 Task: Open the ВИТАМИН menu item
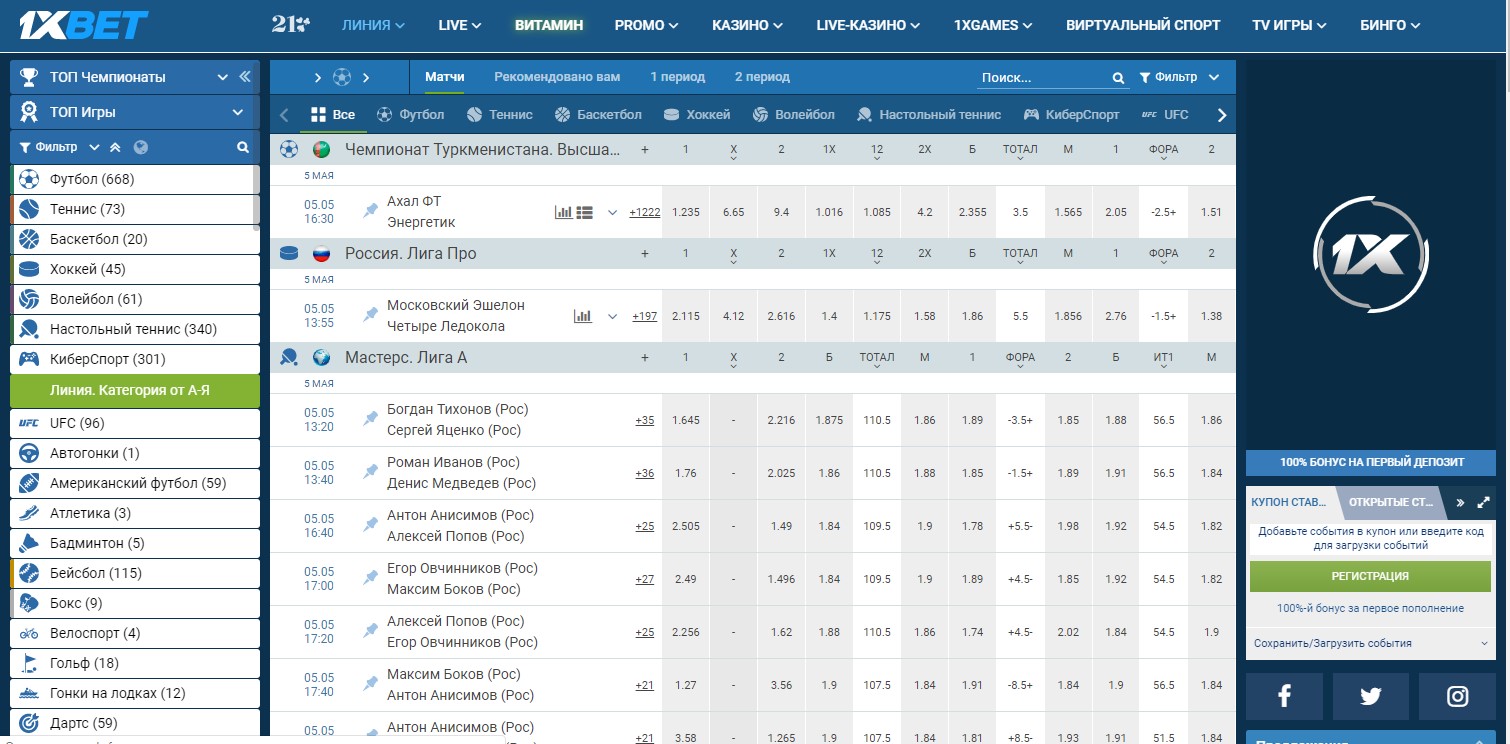[549, 25]
